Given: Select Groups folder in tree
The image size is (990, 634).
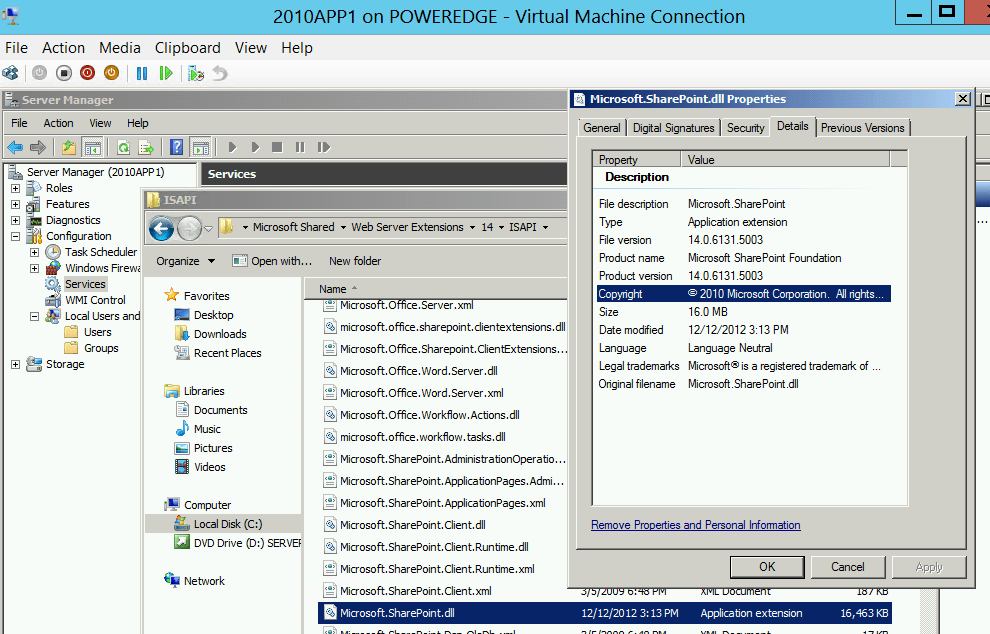Looking at the screenshot, I should 101,348.
